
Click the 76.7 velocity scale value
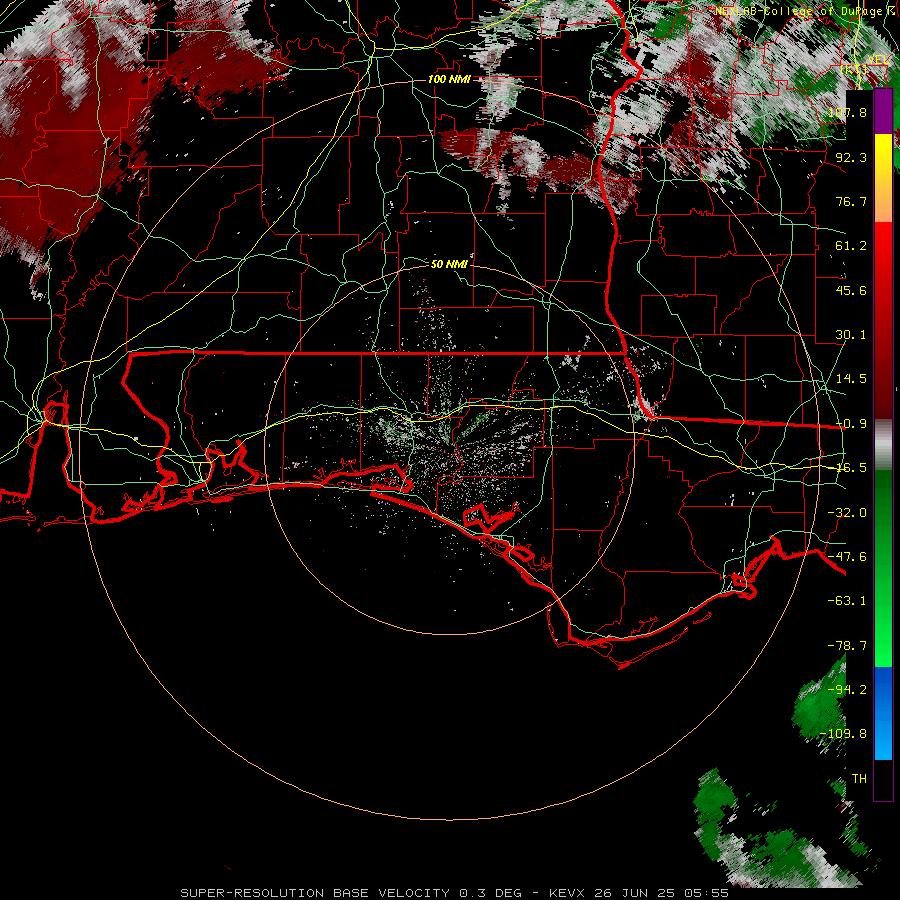(x=851, y=201)
